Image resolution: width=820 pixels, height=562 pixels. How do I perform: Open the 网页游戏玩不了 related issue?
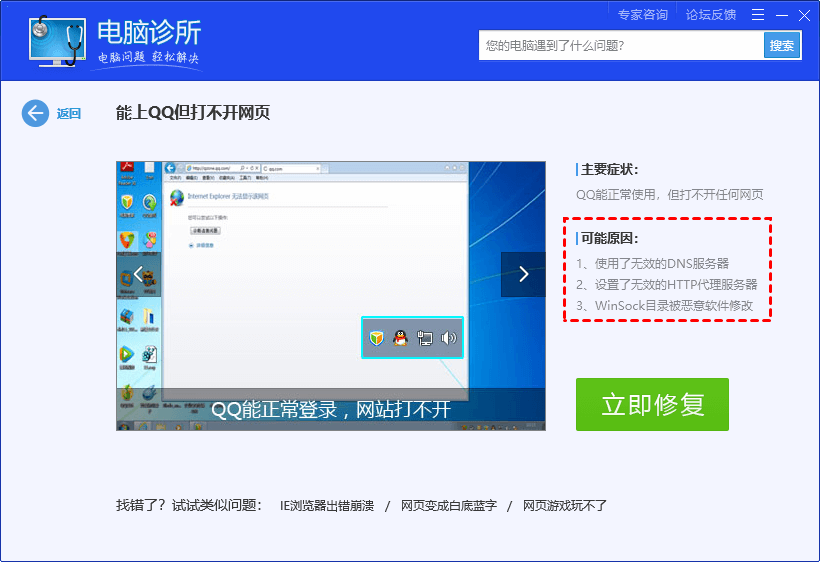click(565, 505)
